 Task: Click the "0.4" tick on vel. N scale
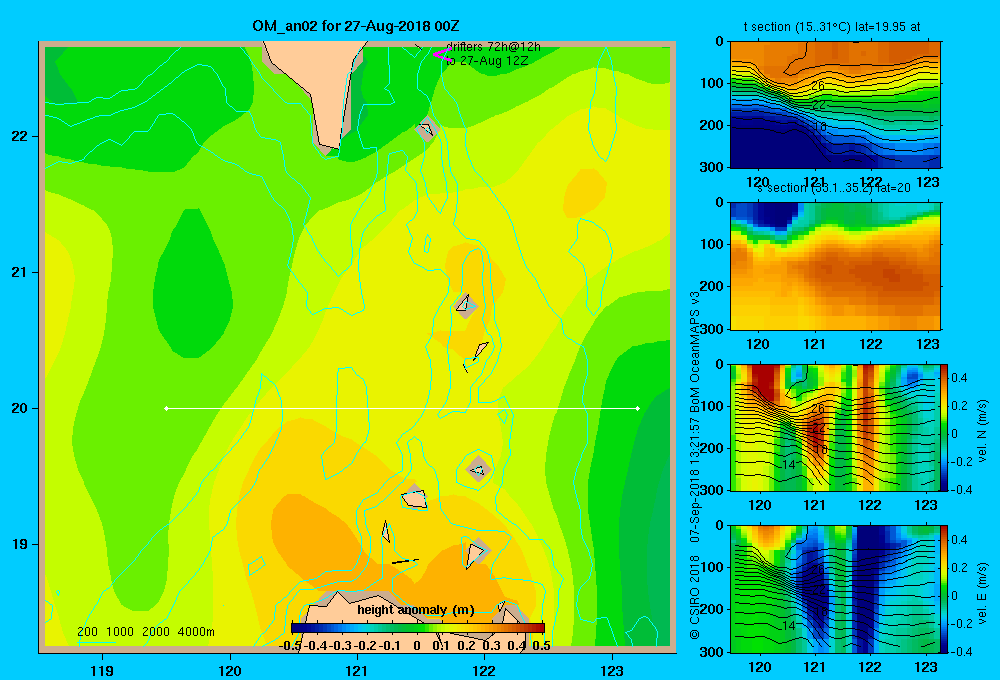960,378
